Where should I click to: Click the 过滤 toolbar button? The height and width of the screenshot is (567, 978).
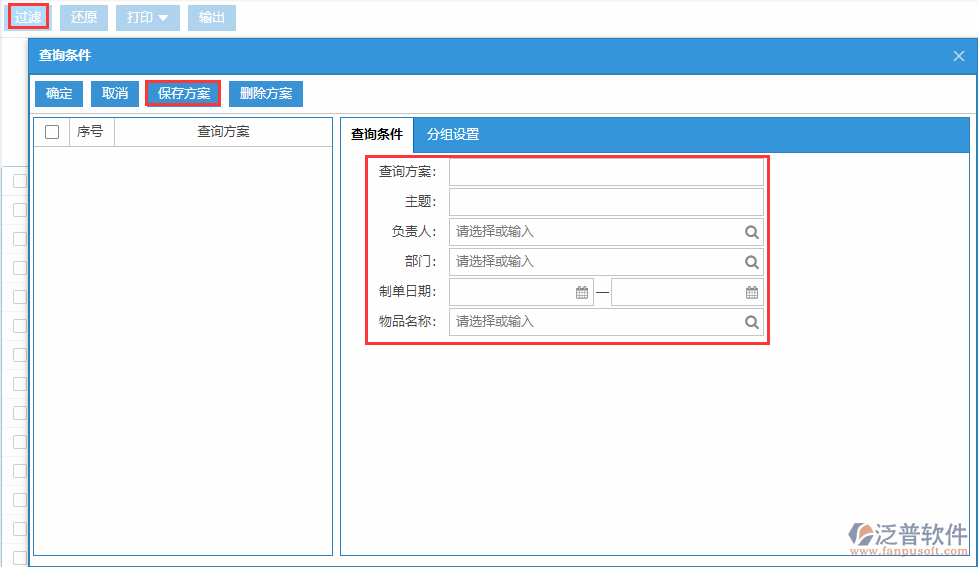[28, 17]
